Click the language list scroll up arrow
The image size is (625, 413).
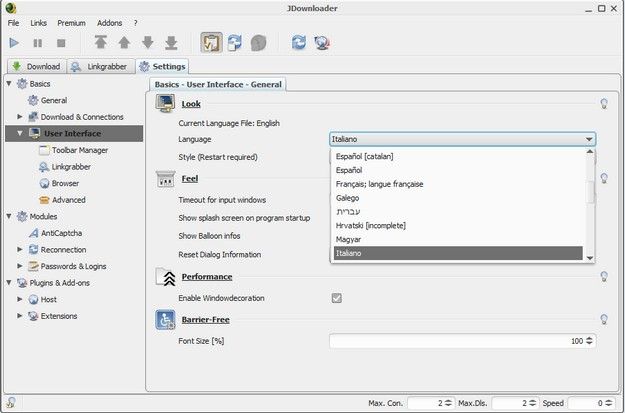(590, 151)
